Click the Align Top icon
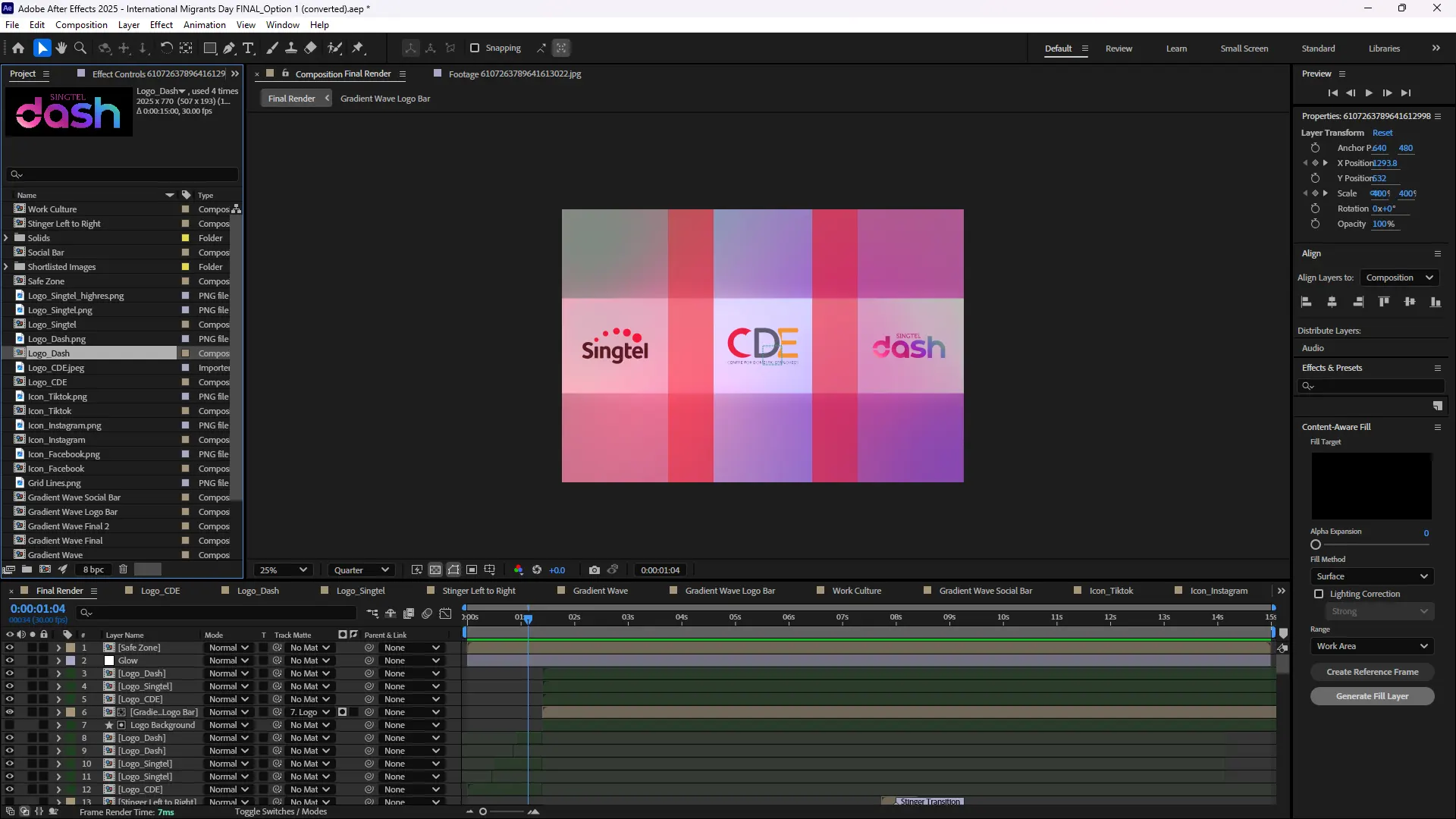Screen dimensions: 1456x819 click(x=1384, y=302)
